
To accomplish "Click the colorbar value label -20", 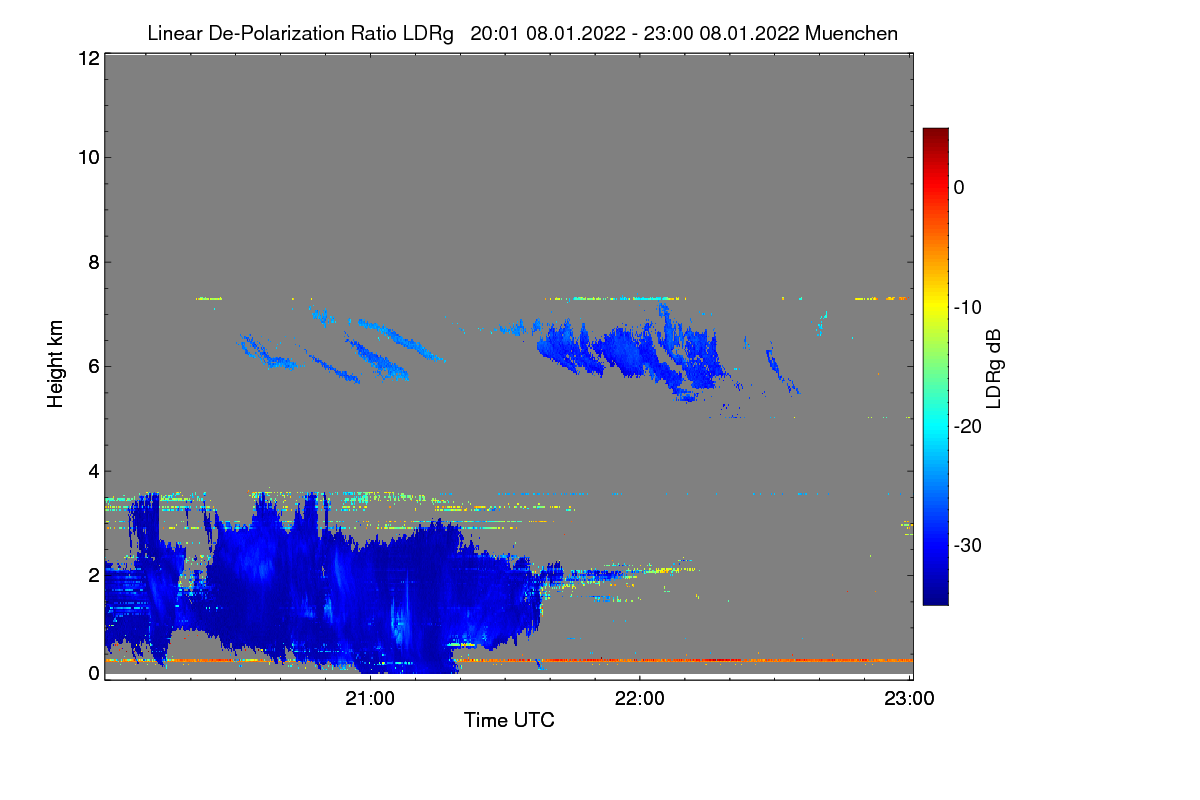I will [x=968, y=427].
